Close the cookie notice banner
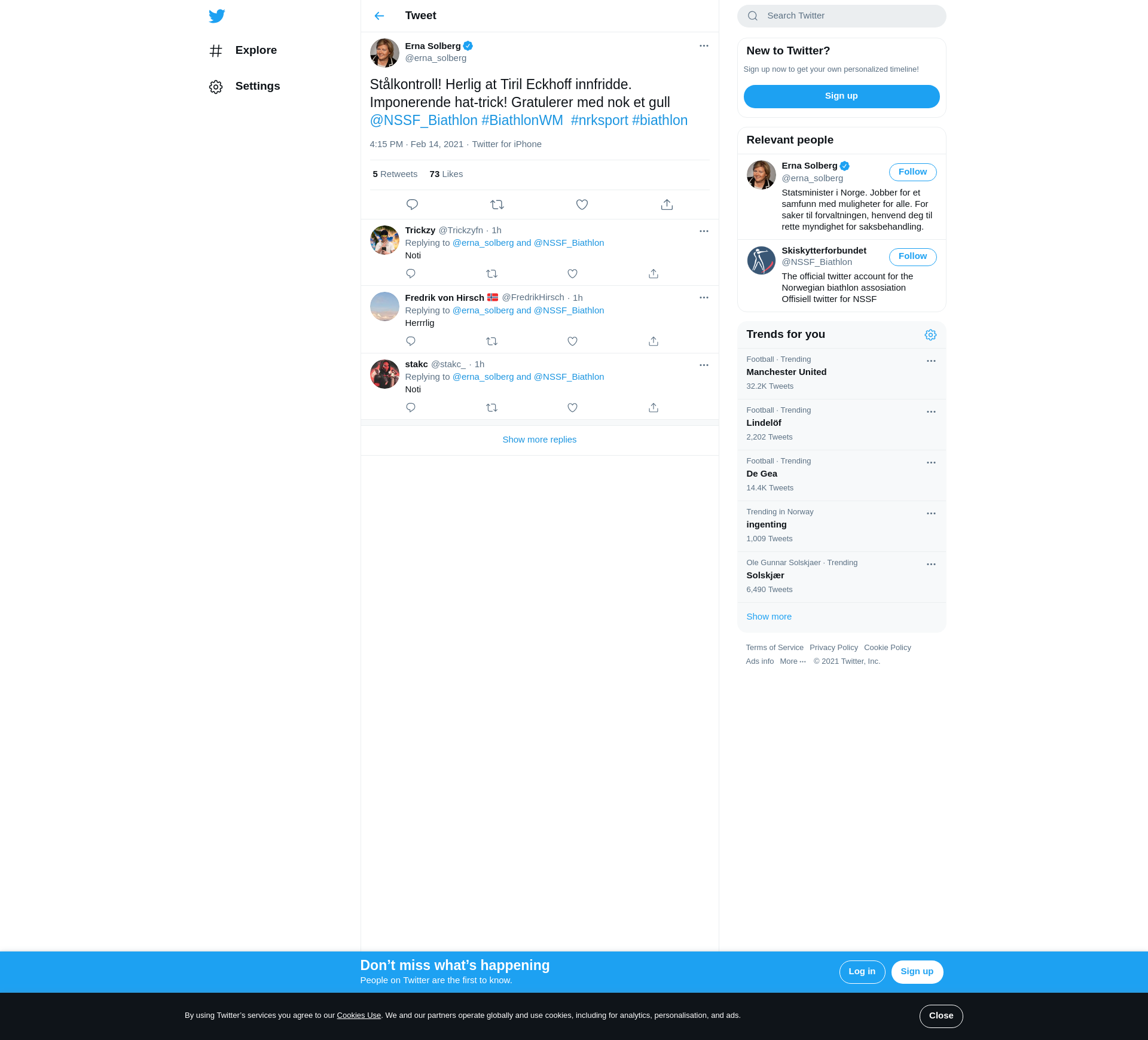The height and width of the screenshot is (1040, 1148). 941,1016
